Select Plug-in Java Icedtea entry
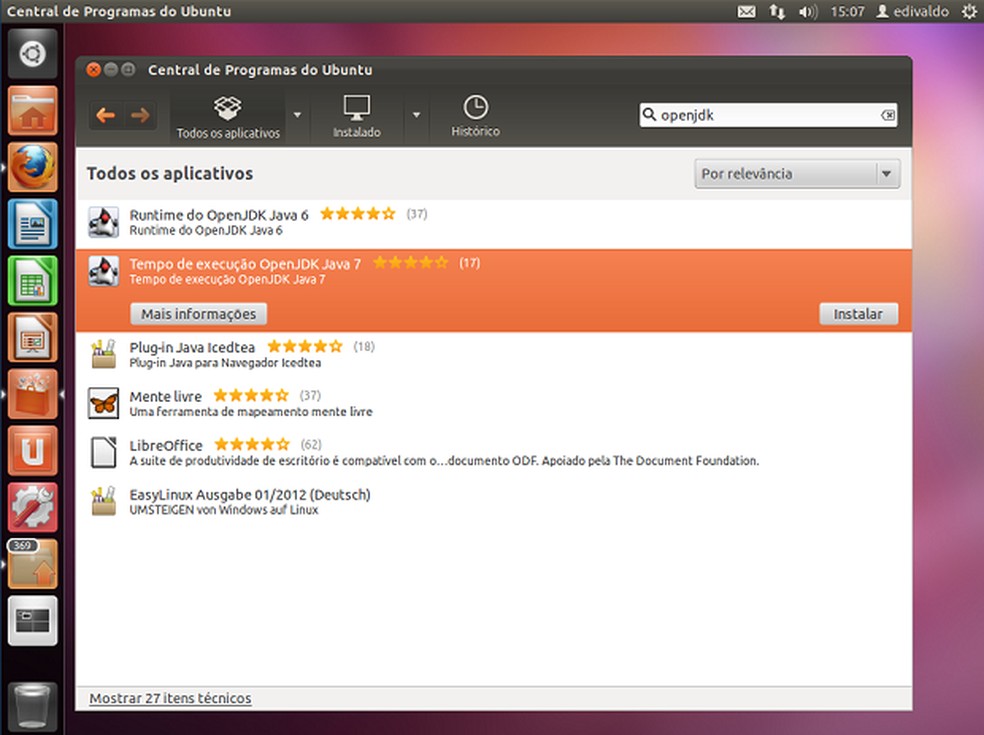Image resolution: width=984 pixels, height=735 pixels. tap(494, 355)
